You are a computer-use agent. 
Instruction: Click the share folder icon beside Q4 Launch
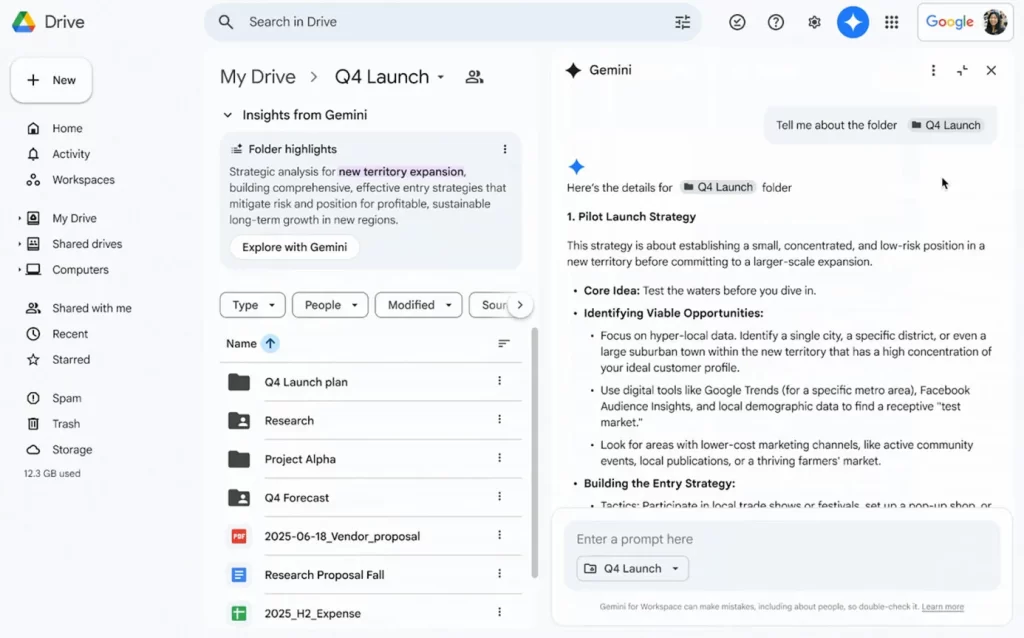click(x=474, y=76)
